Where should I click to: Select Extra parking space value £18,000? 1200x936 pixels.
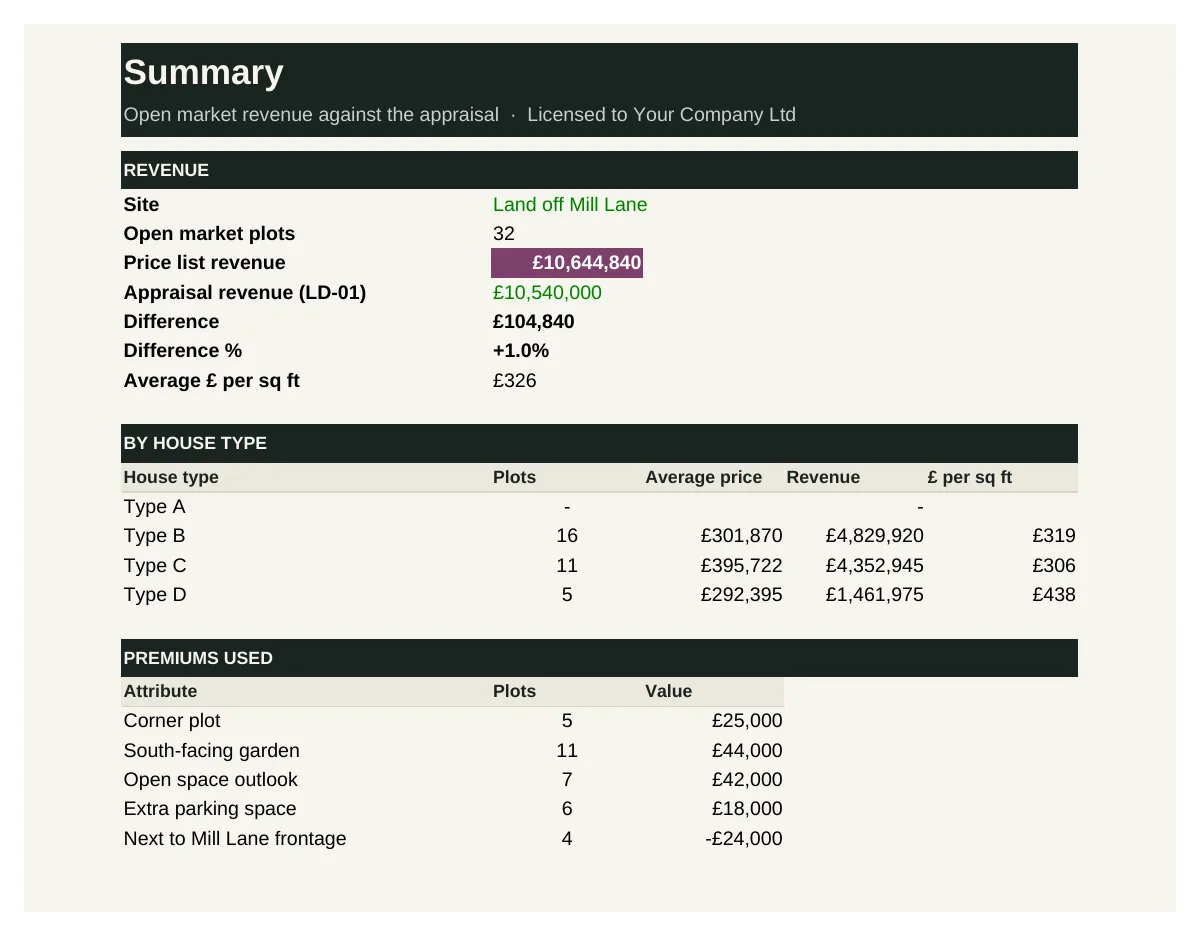coord(747,809)
